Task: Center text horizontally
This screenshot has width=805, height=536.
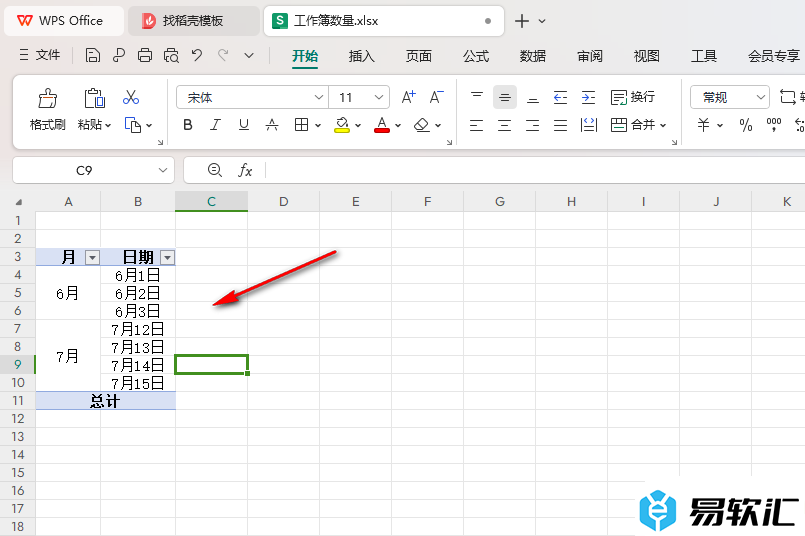Action: coord(505,125)
